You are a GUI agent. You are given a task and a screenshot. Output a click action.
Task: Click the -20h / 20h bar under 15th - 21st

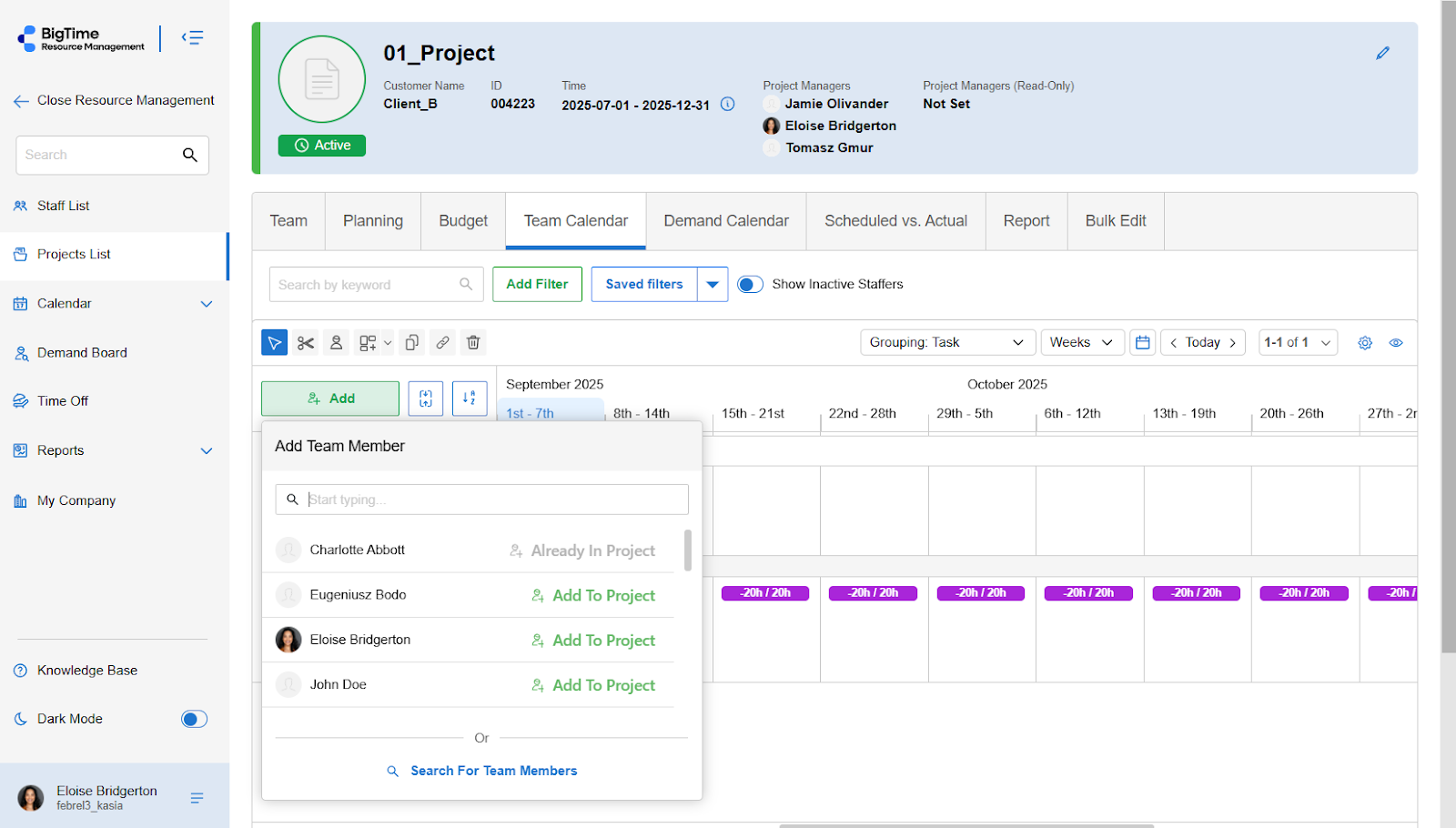(765, 593)
